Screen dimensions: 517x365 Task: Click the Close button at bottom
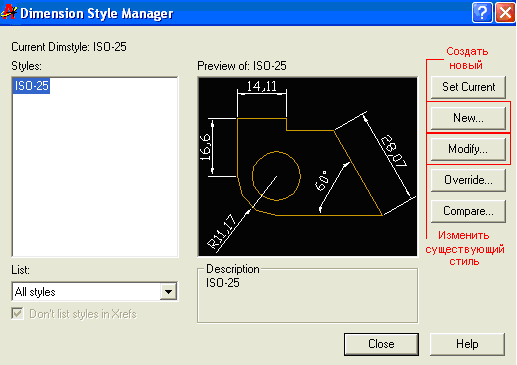tap(381, 344)
